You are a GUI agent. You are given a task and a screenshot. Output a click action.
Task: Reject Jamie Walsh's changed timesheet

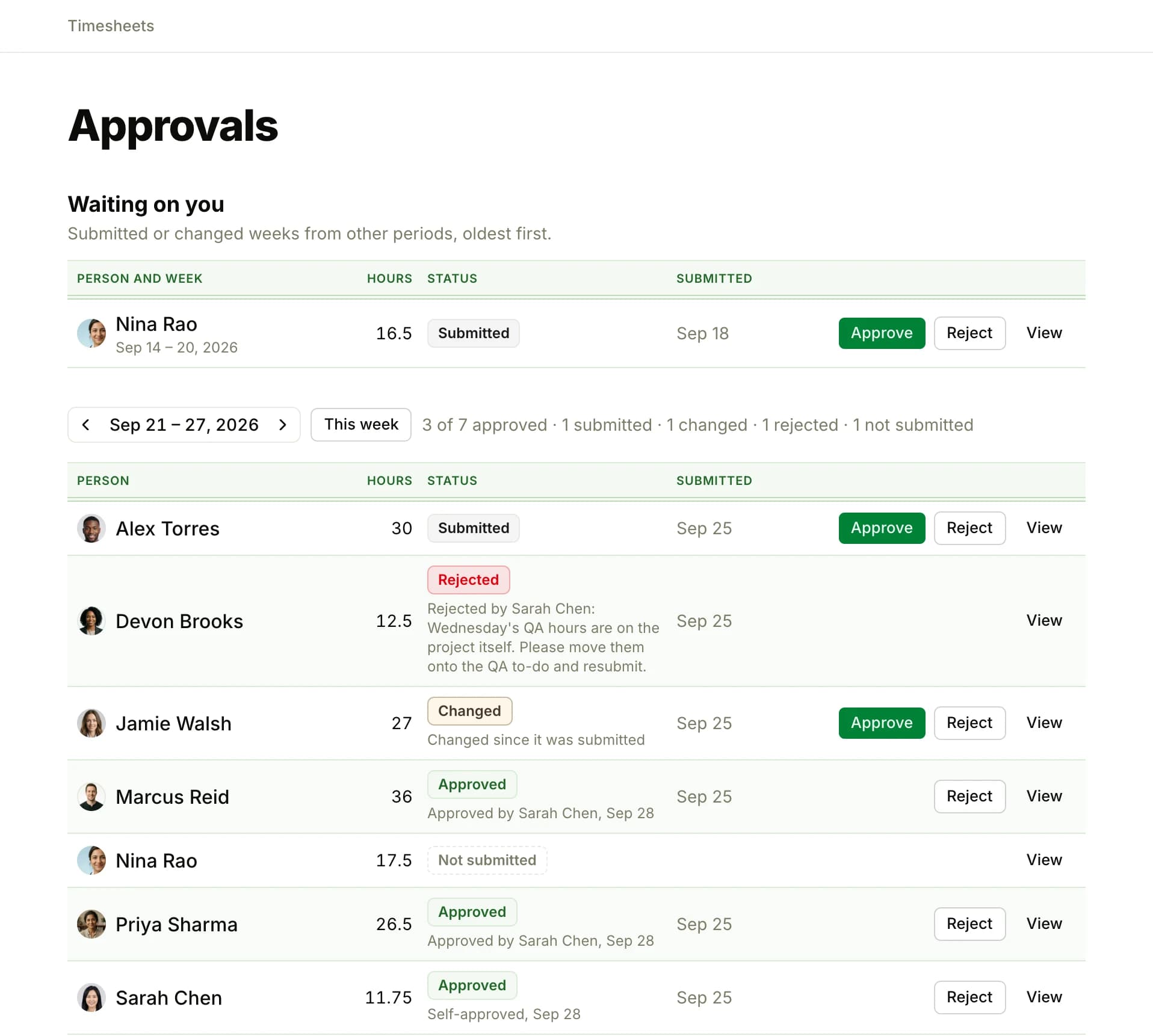[969, 723]
